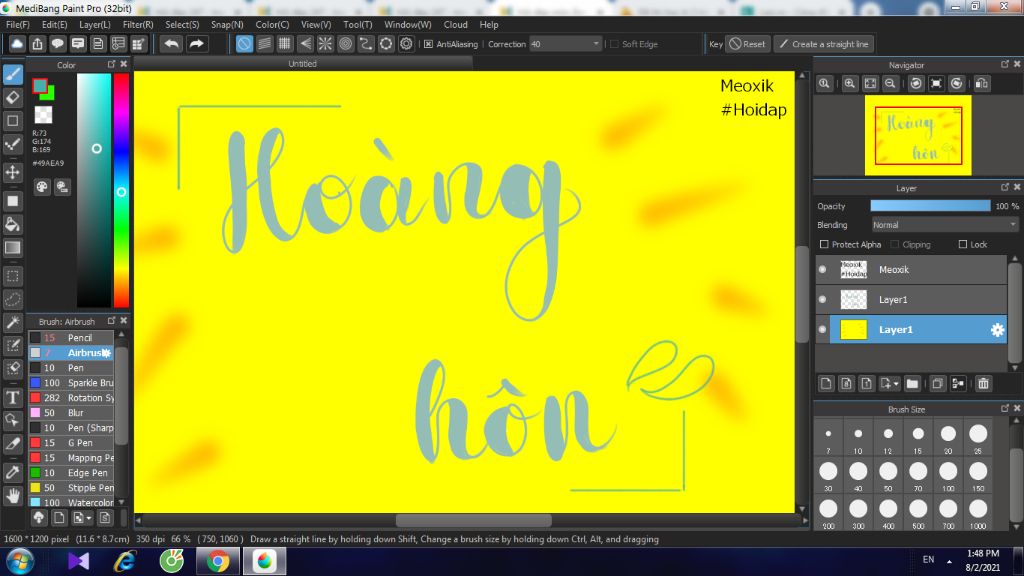
Task: Zoom out using Navigator magnifier minus
Action: tap(890, 84)
